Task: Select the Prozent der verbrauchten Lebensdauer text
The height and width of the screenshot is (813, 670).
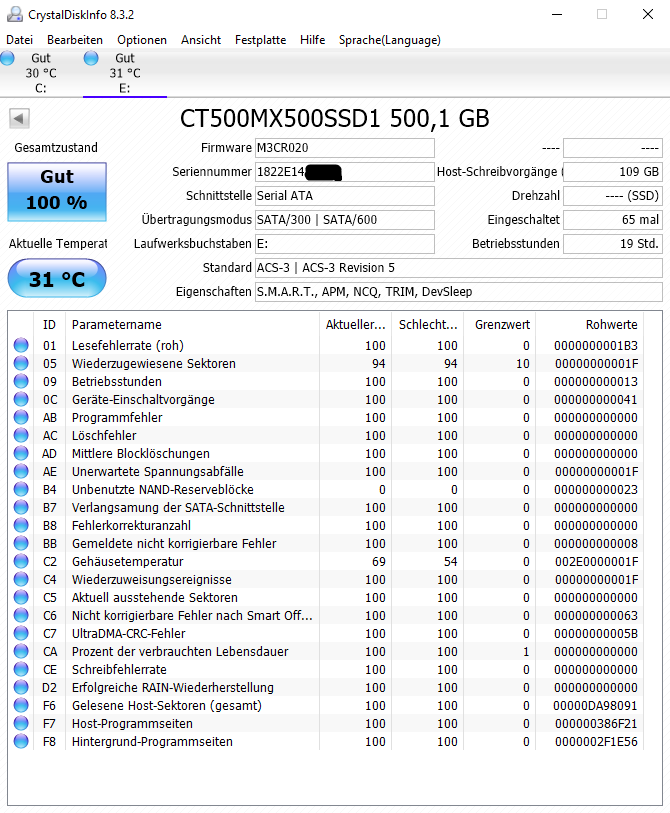Action: (180, 651)
